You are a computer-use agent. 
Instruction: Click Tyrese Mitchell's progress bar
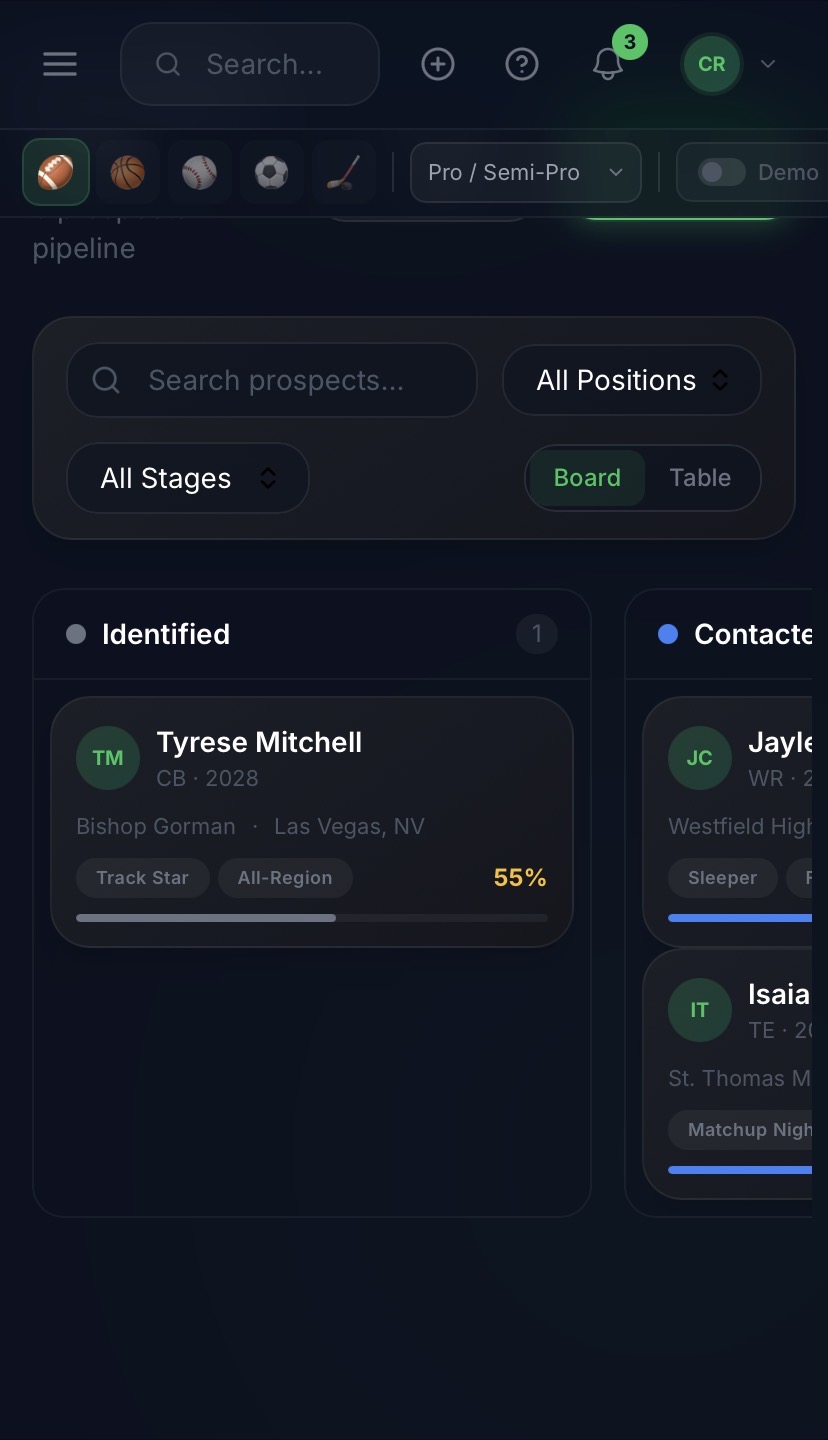pyautogui.click(x=311, y=917)
